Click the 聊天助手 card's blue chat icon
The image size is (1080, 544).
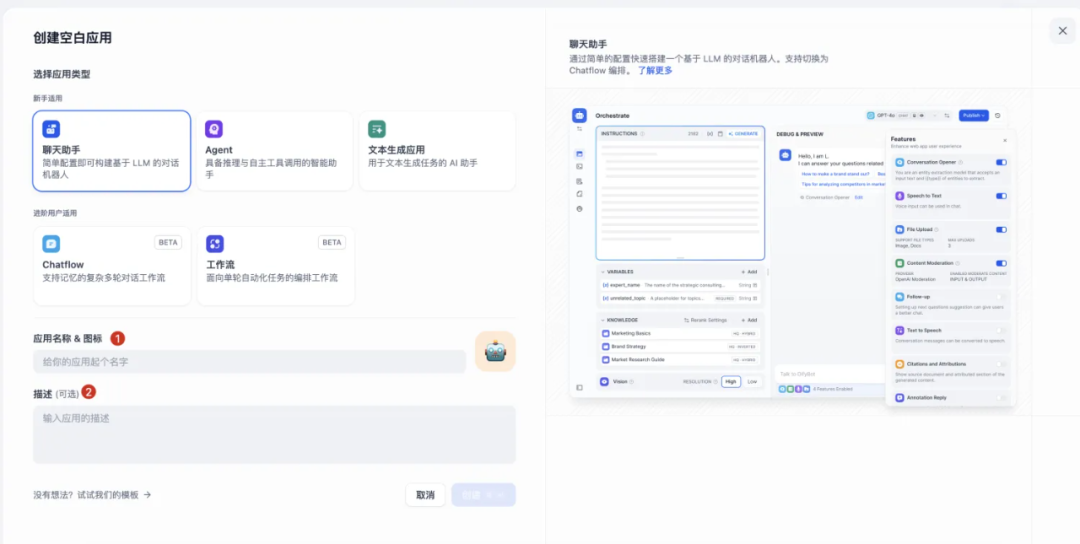(51, 129)
